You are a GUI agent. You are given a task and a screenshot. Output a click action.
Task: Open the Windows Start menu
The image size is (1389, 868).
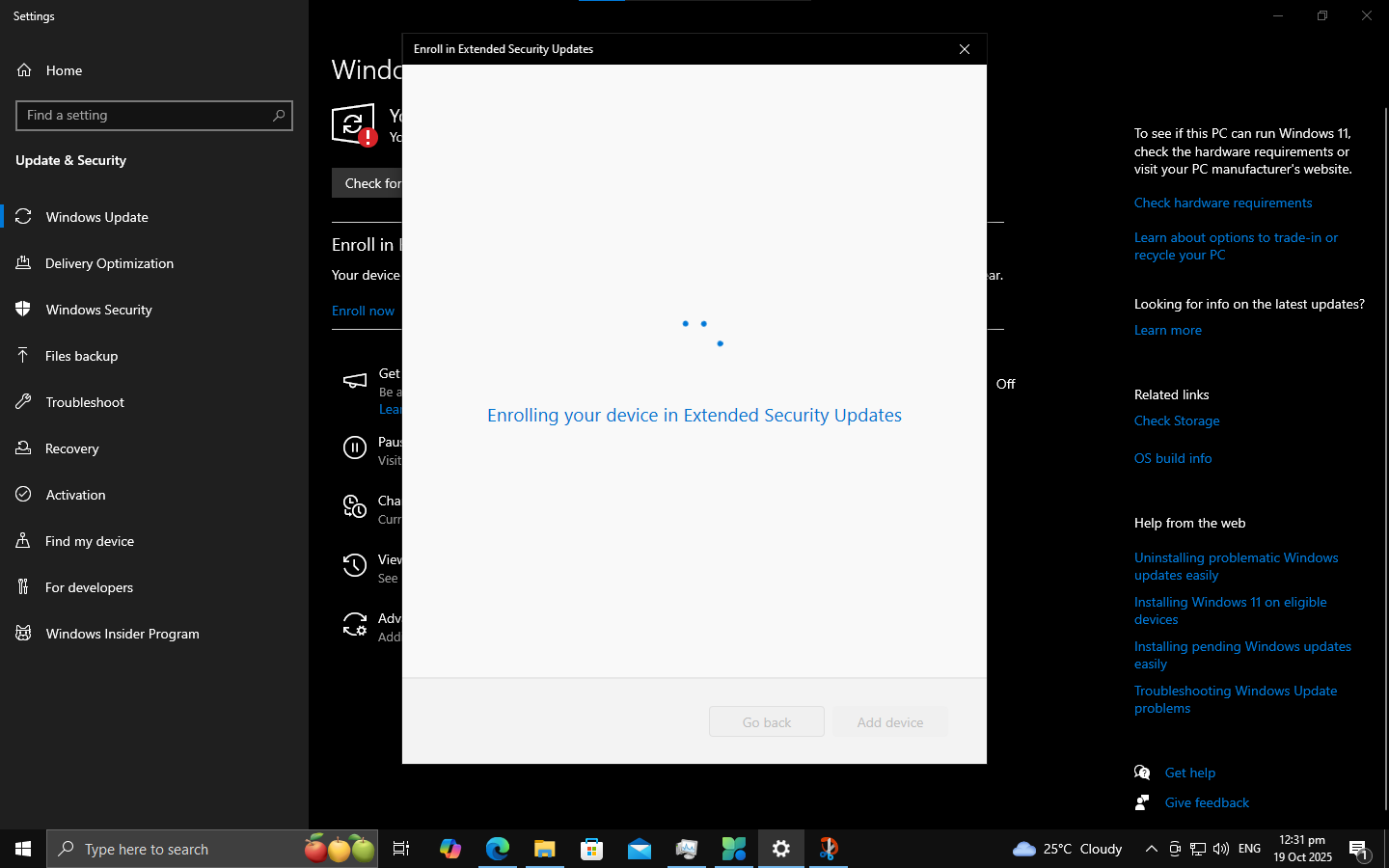tap(23, 849)
